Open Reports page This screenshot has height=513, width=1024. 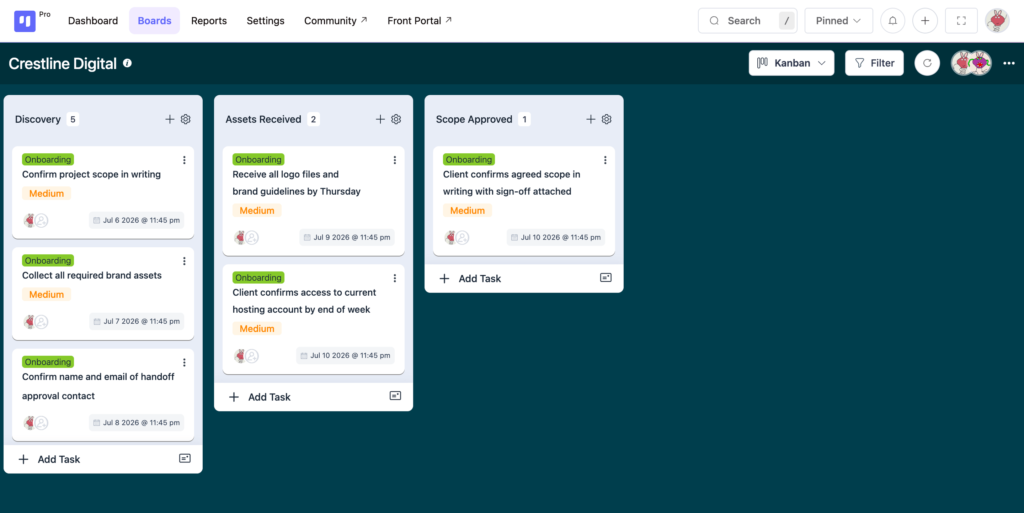[x=209, y=21]
